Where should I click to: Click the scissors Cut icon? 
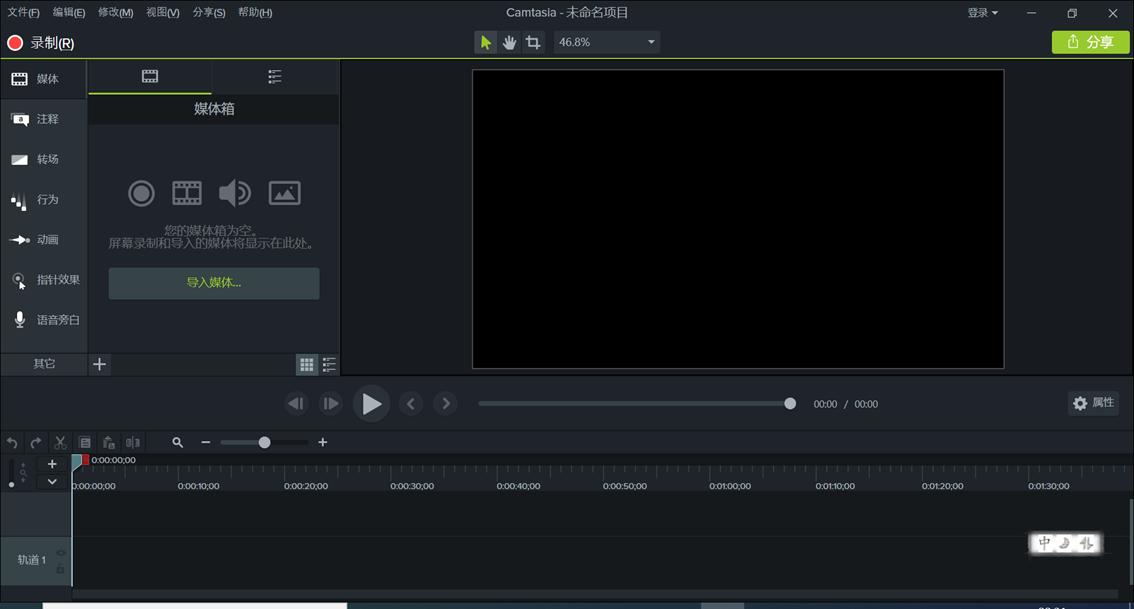coord(59,442)
